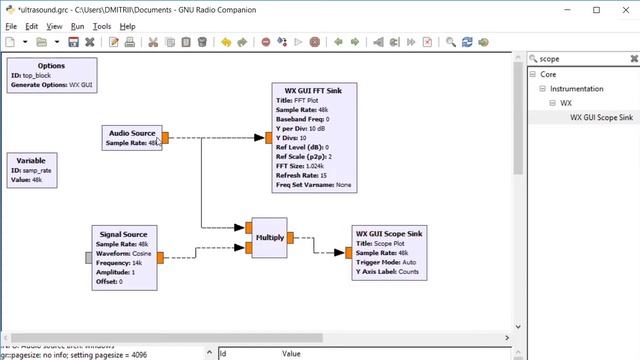Print the flow graph

point(130,42)
